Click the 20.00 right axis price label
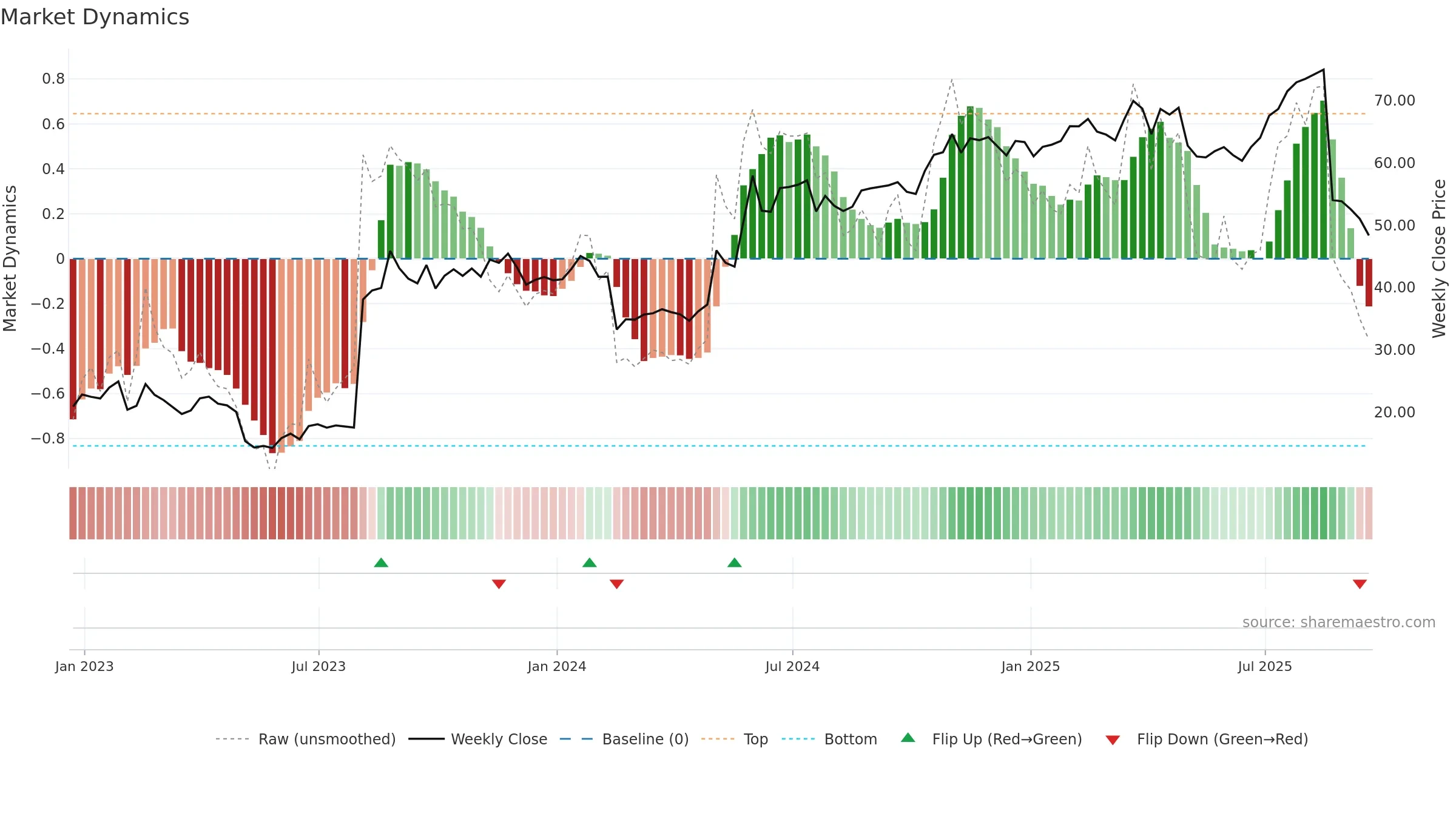The height and width of the screenshot is (819, 1456). coord(1395,413)
